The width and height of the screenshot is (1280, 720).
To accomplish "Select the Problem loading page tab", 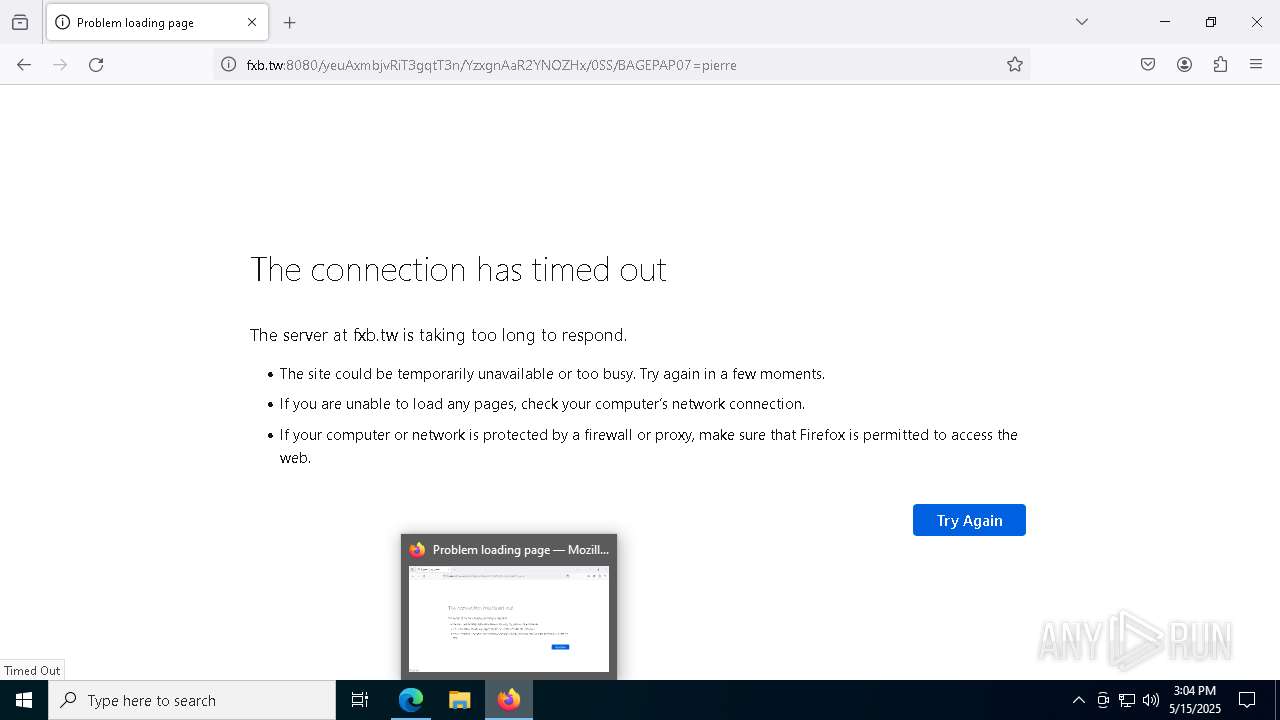I will click(x=157, y=22).
